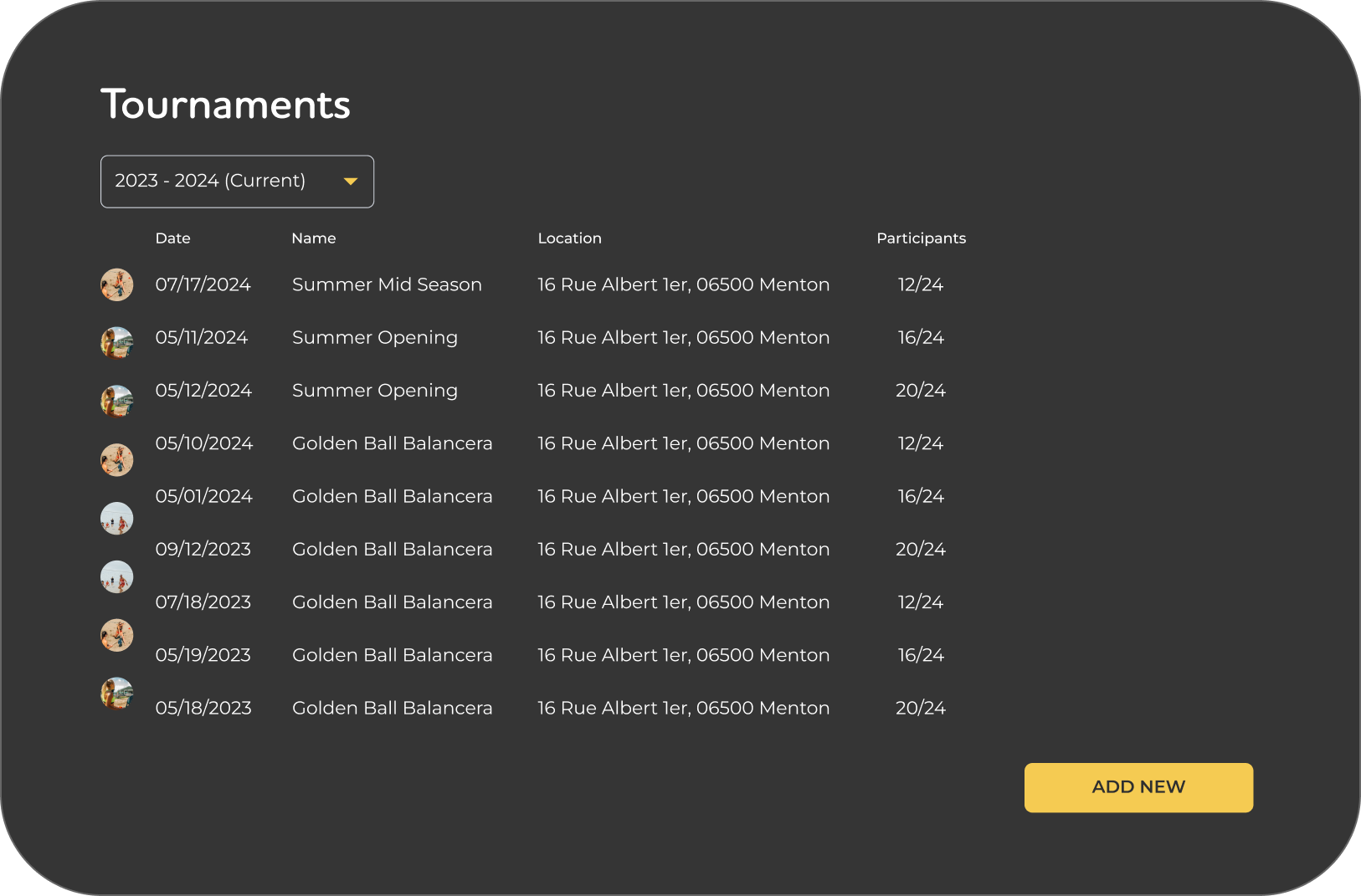Click the Name column header
Screen dimensions: 1361x896
(314, 238)
